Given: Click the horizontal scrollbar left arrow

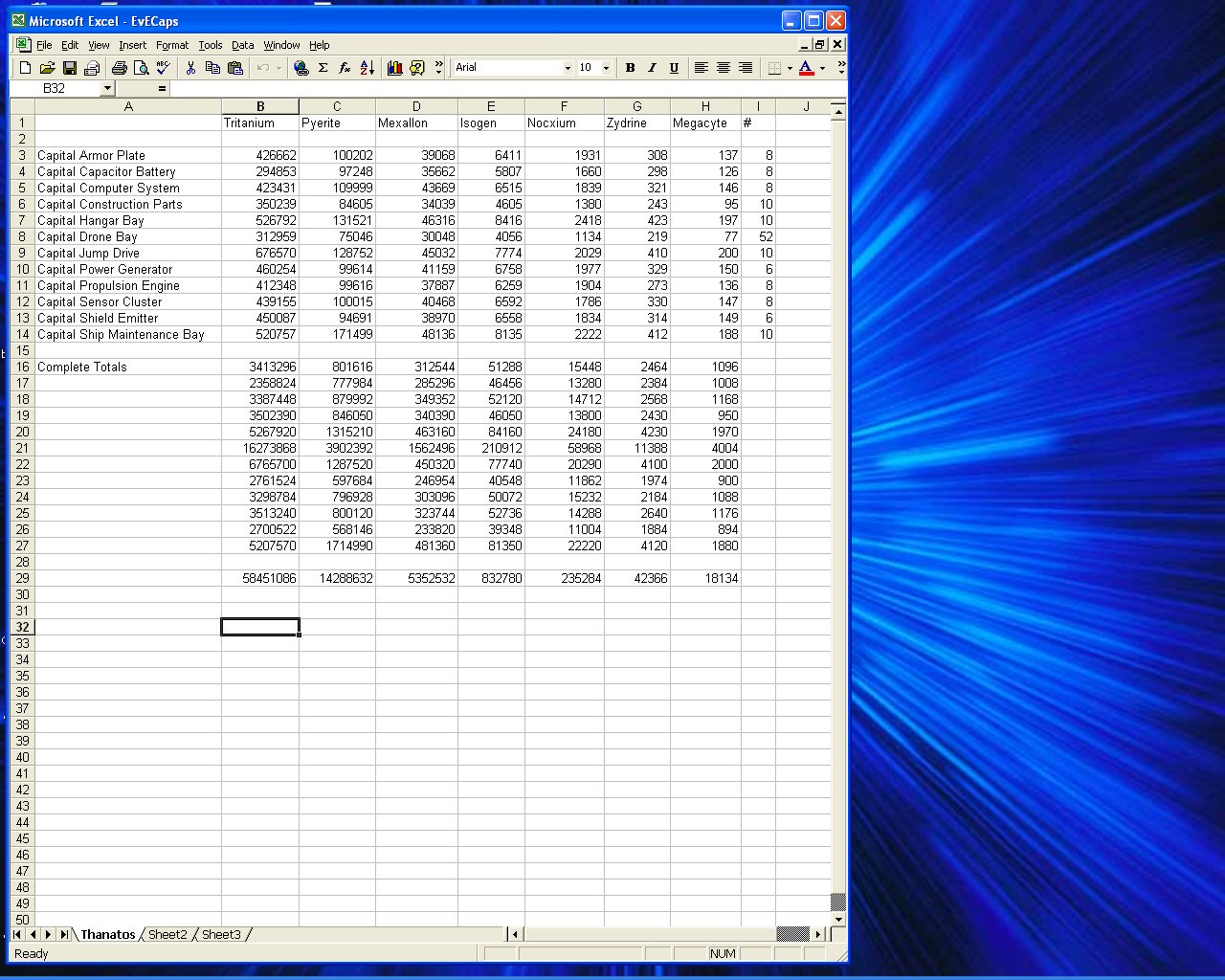Looking at the screenshot, I should 515,935.
